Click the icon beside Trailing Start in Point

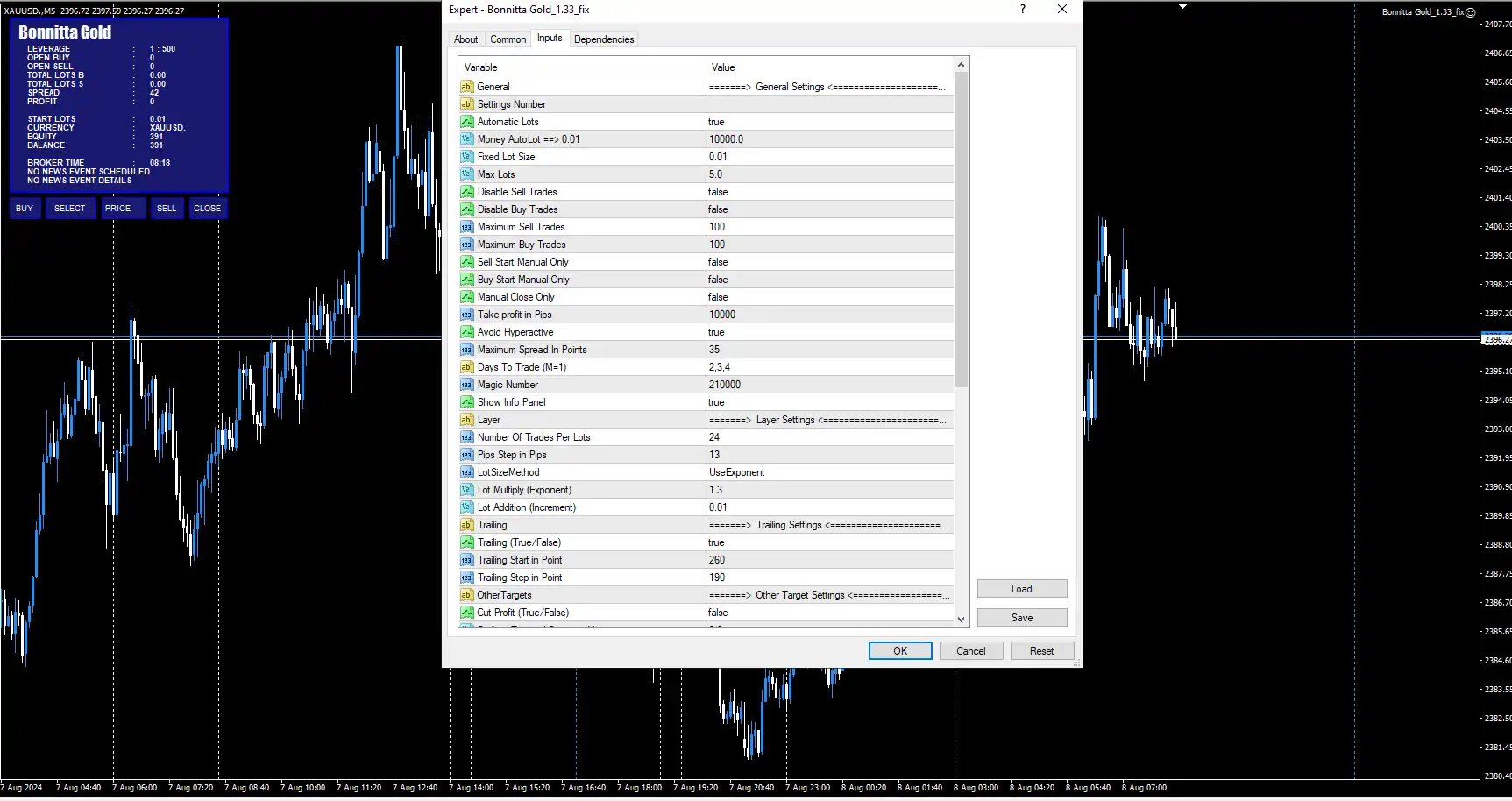467,560
